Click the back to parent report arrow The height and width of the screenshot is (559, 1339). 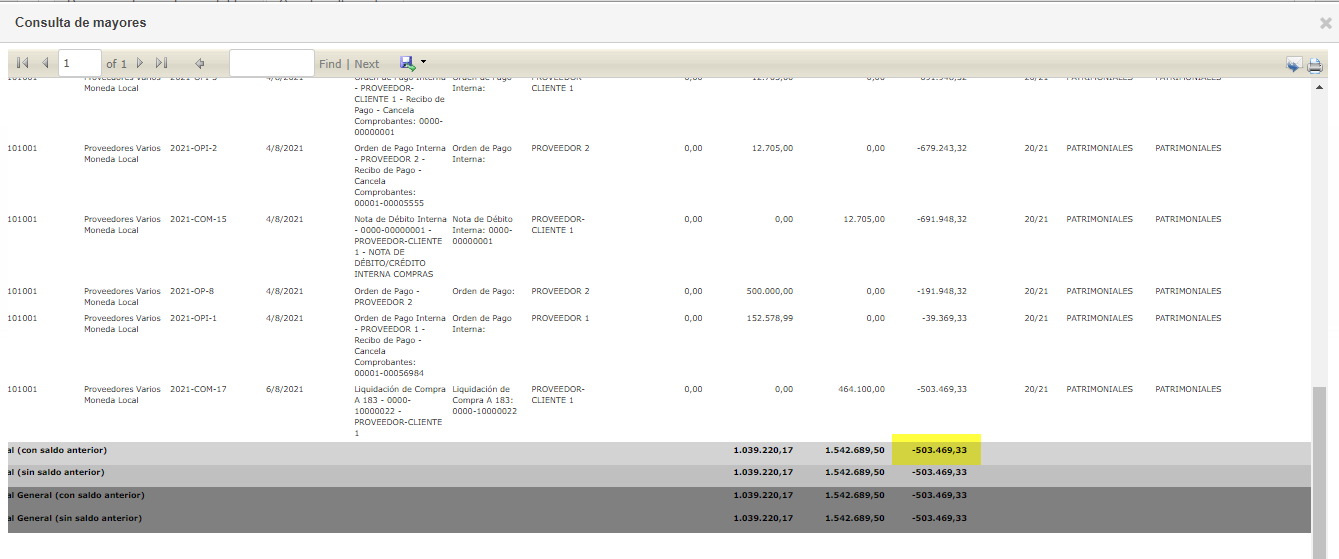tap(200, 63)
